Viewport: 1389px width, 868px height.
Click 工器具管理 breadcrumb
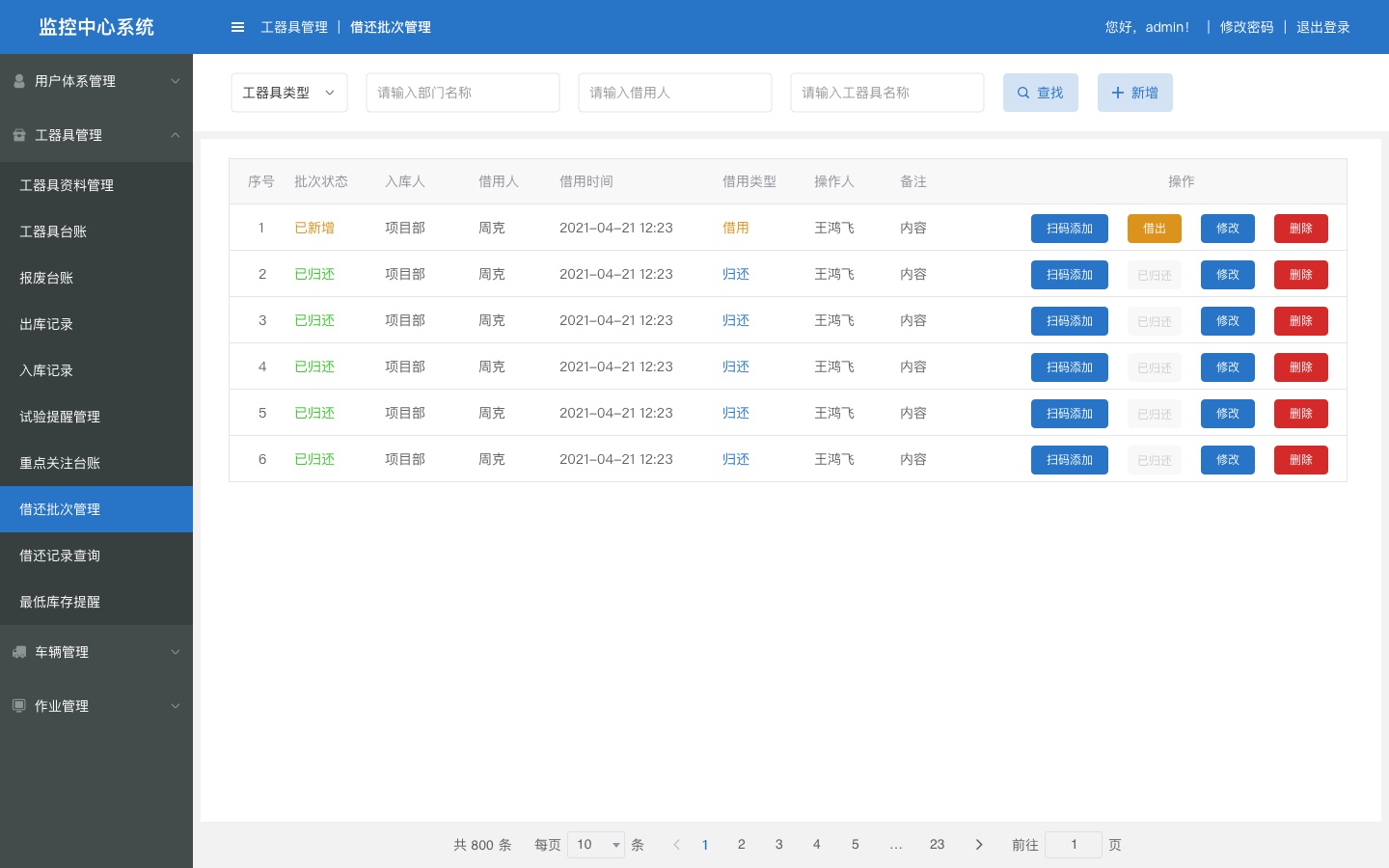pos(294,27)
